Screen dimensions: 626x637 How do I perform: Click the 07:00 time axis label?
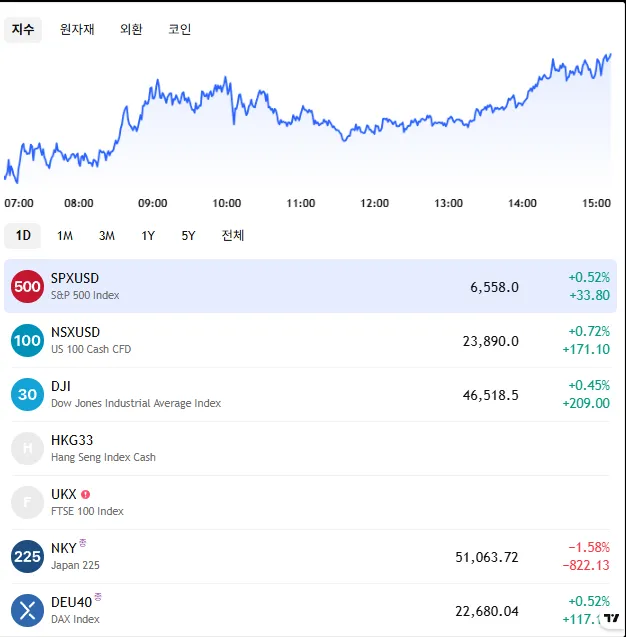coord(19,203)
